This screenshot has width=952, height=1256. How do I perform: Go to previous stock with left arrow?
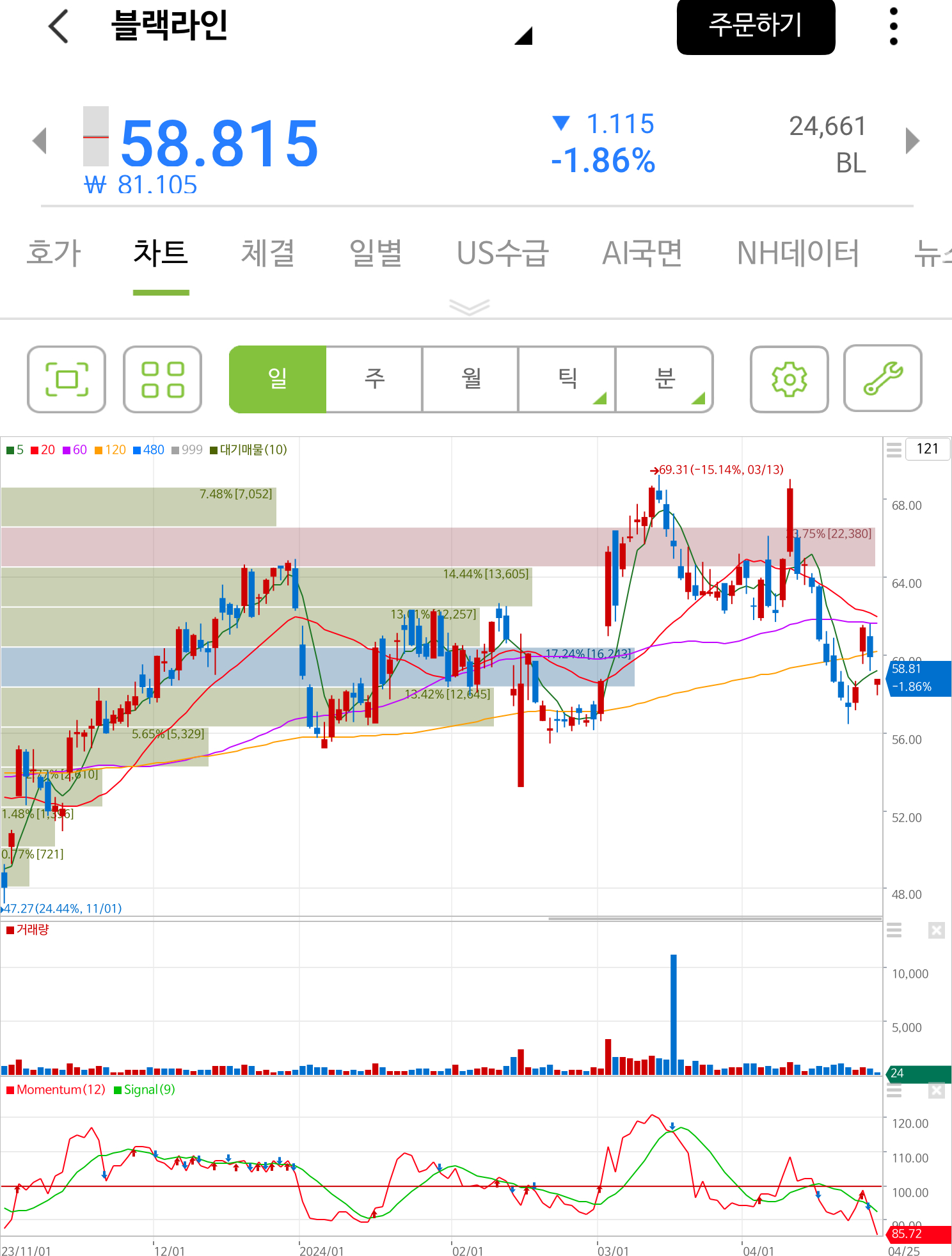click(40, 141)
